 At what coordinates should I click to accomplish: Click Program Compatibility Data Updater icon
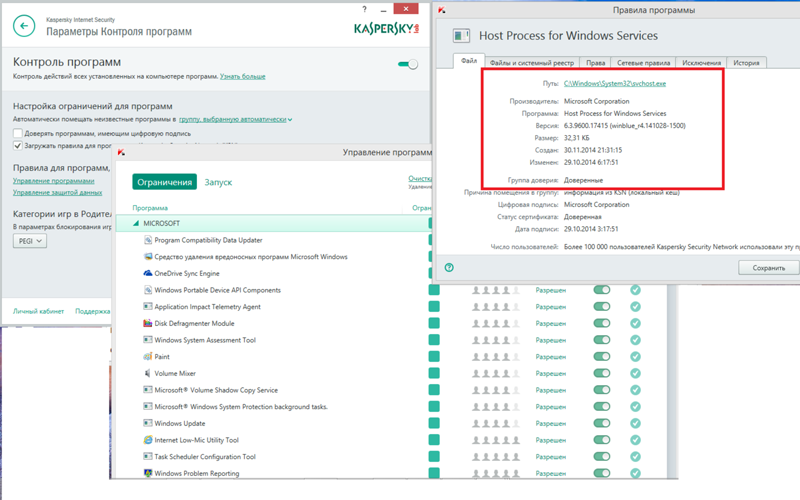(x=148, y=240)
